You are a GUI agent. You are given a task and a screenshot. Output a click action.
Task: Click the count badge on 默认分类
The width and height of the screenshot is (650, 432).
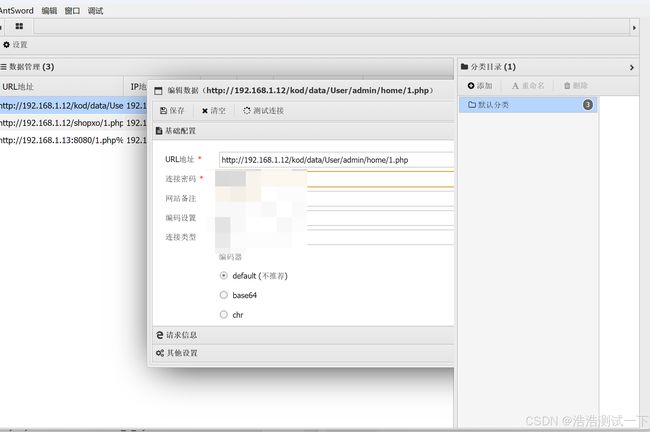point(587,105)
